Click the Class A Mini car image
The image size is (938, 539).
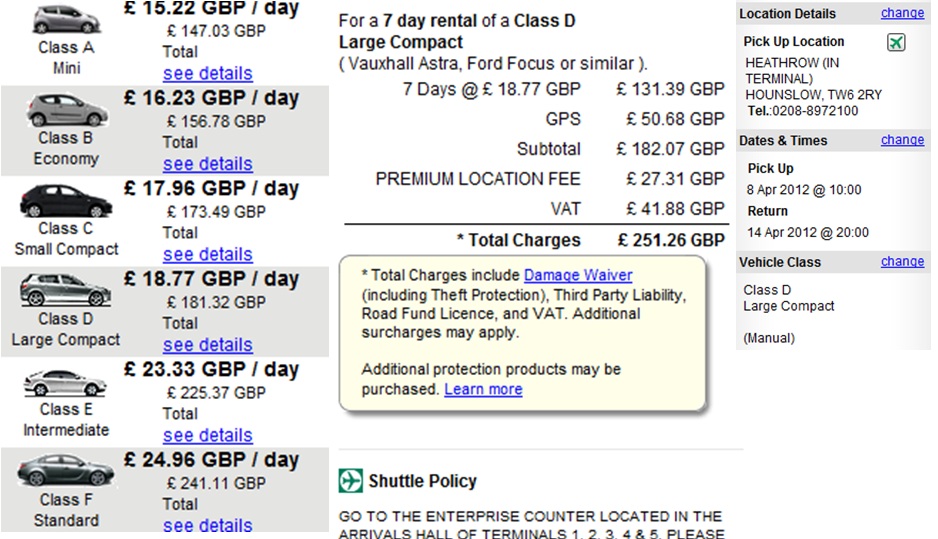(x=66, y=19)
